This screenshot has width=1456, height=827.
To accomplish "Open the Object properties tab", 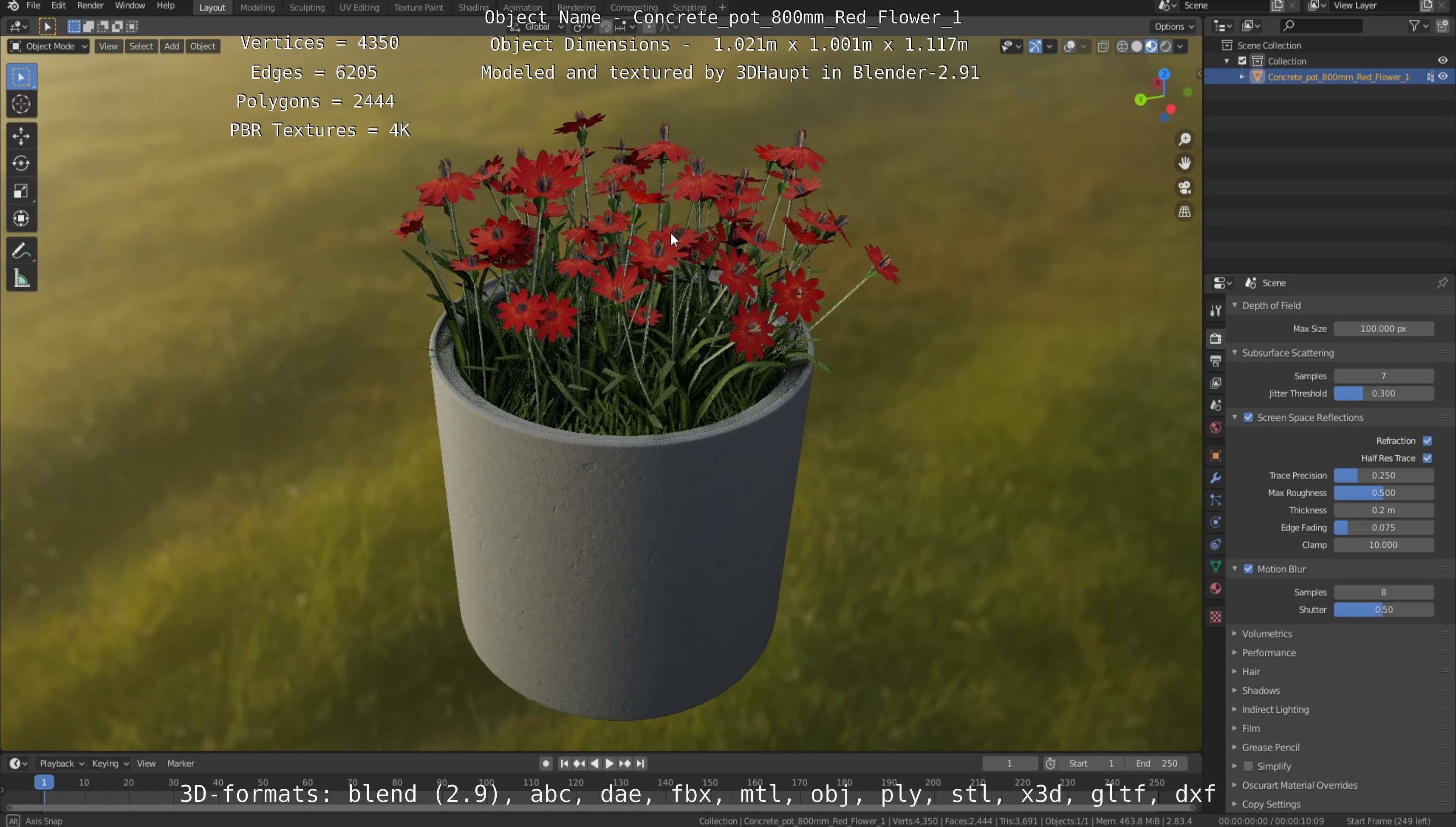I will pyautogui.click(x=1215, y=456).
